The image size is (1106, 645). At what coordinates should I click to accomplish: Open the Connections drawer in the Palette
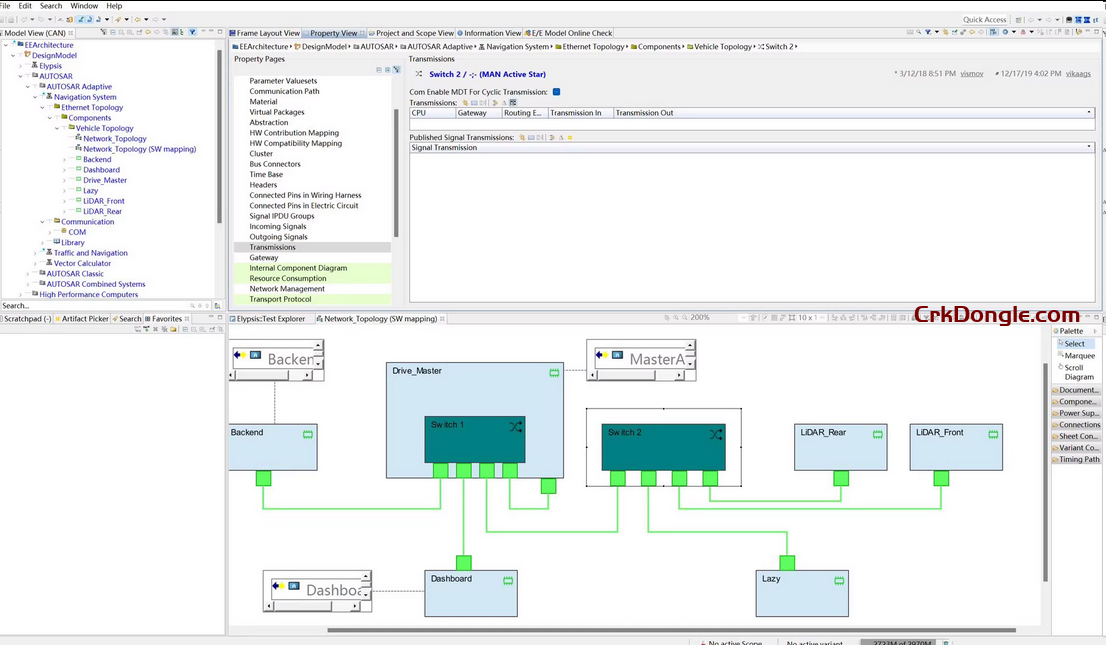point(1080,424)
